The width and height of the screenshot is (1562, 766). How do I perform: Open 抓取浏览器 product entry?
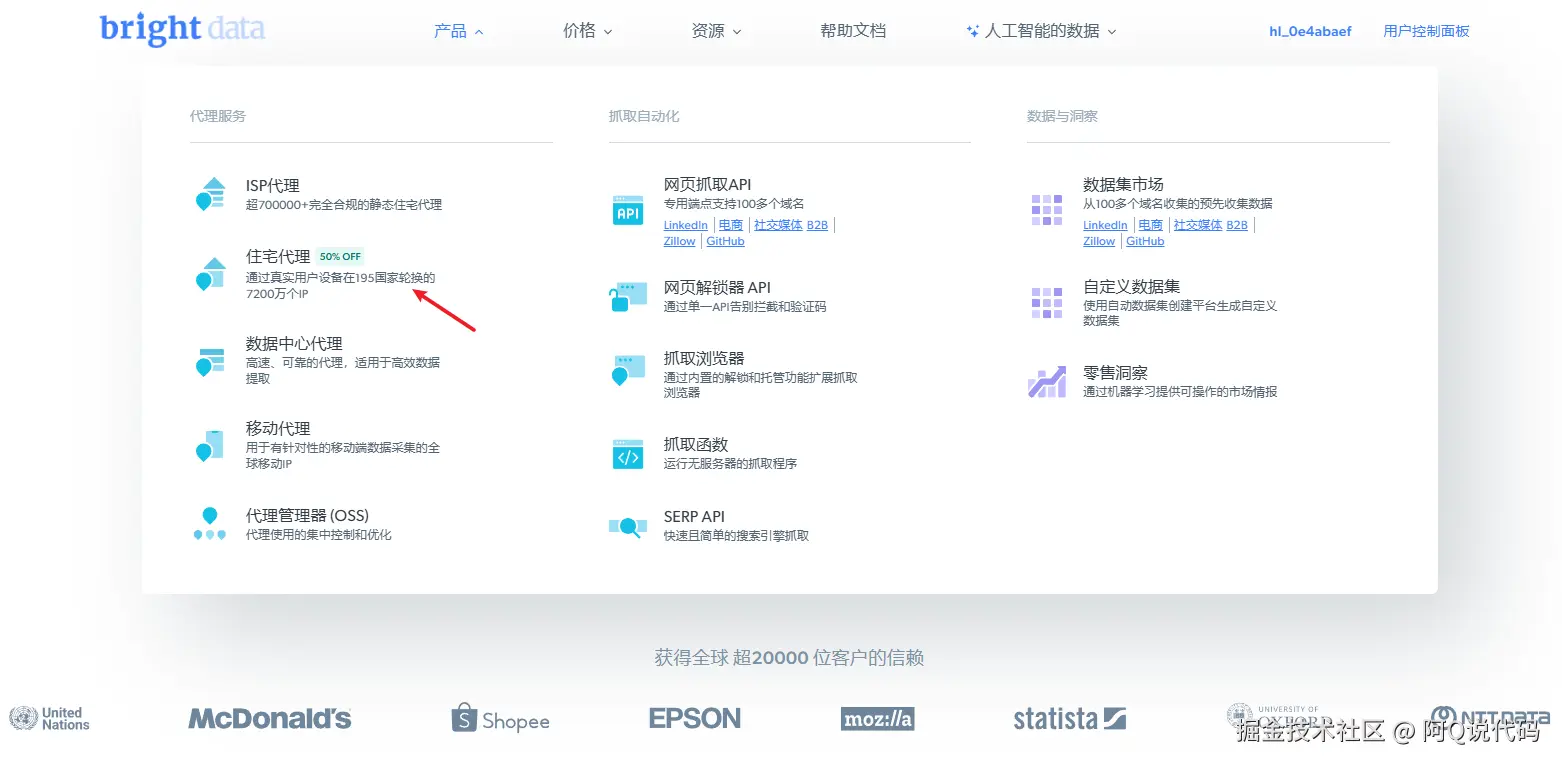pyautogui.click(x=735, y=374)
